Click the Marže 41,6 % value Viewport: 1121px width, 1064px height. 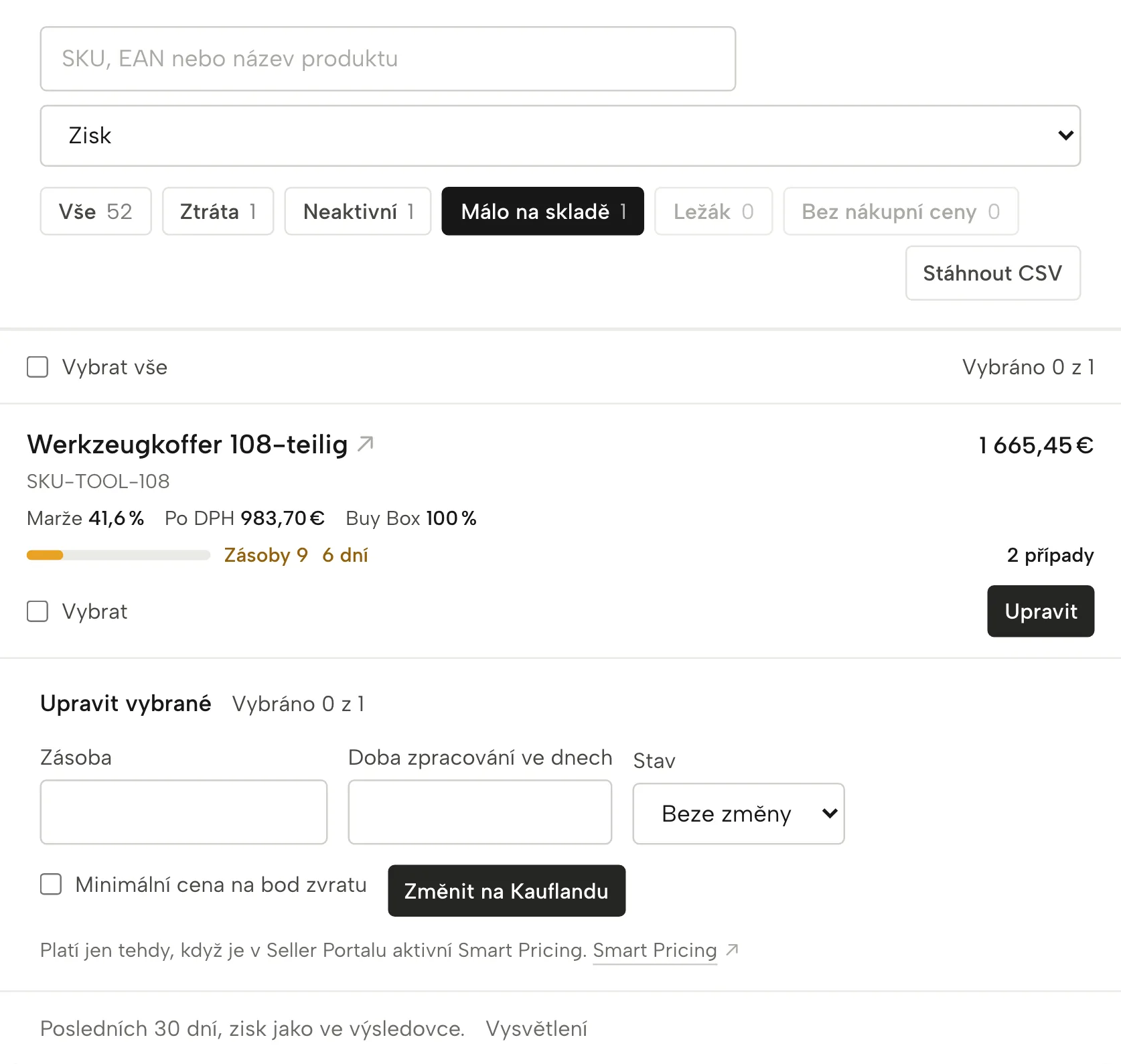tap(86, 518)
